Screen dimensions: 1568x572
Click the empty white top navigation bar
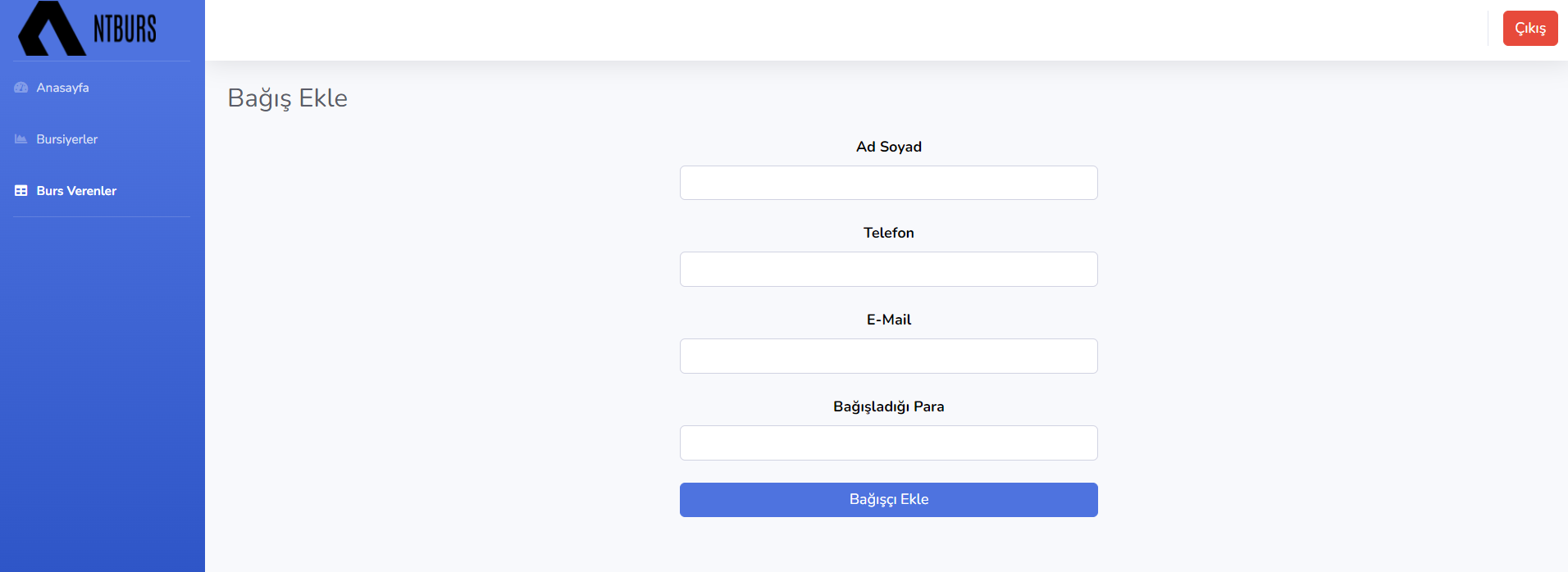[820, 30]
